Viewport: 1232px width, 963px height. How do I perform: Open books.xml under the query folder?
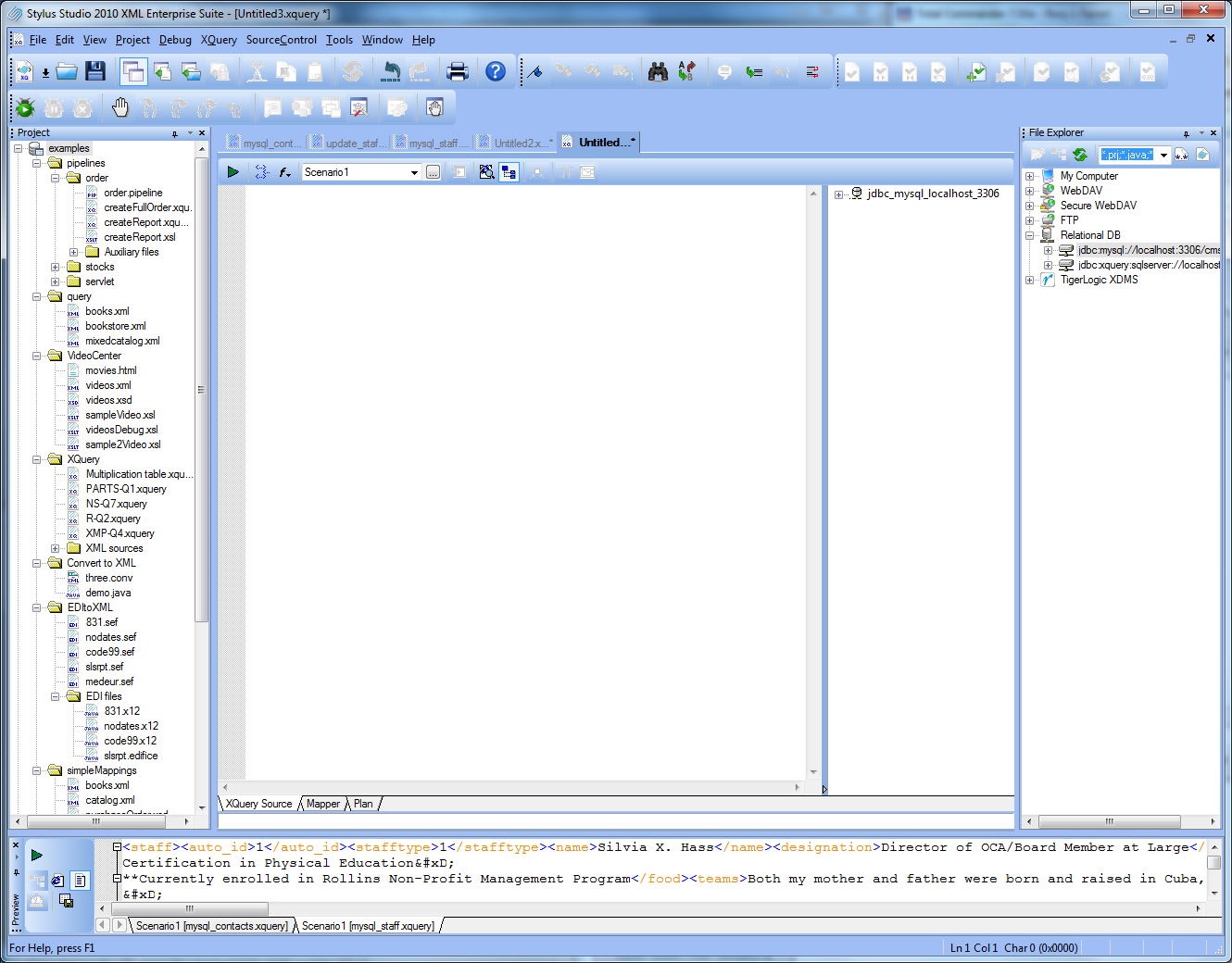click(x=107, y=311)
